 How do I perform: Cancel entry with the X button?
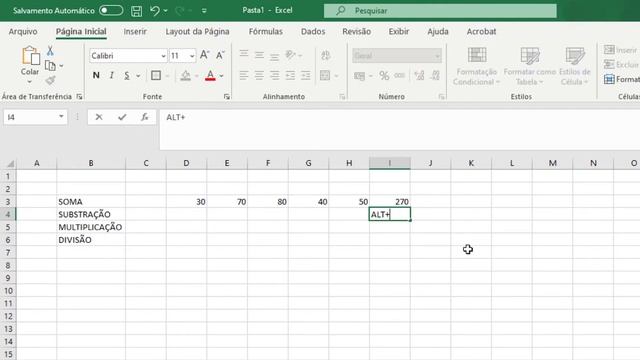coord(99,117)
